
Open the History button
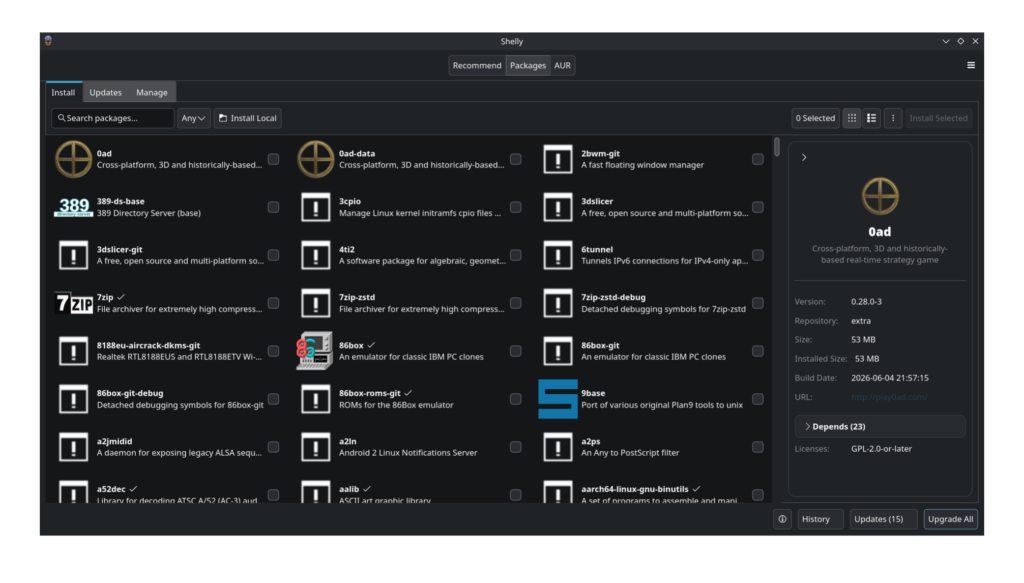point(820,519)
